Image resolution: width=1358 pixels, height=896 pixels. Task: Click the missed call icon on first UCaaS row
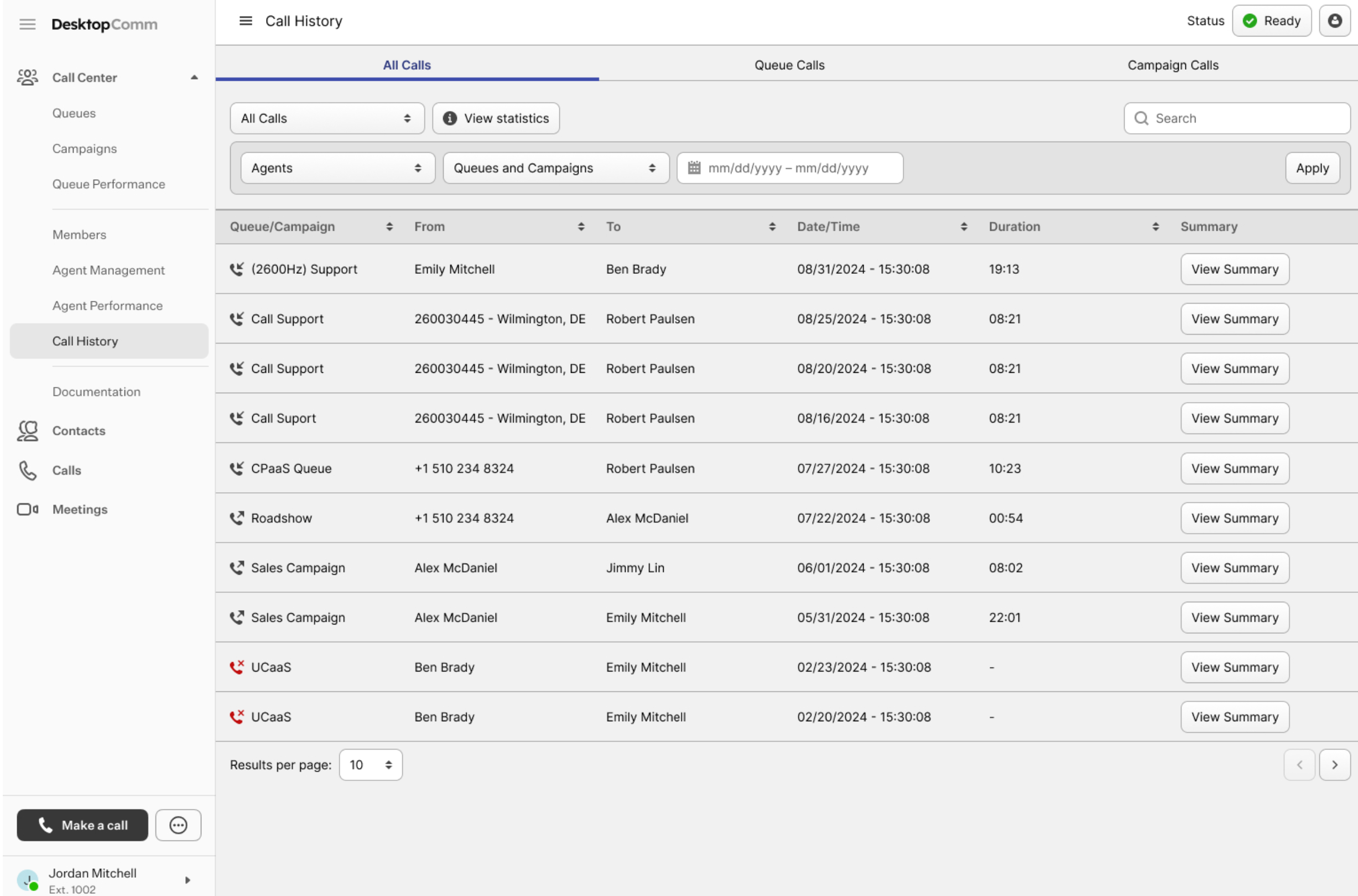pyautogui.click(x=237, y=667)
